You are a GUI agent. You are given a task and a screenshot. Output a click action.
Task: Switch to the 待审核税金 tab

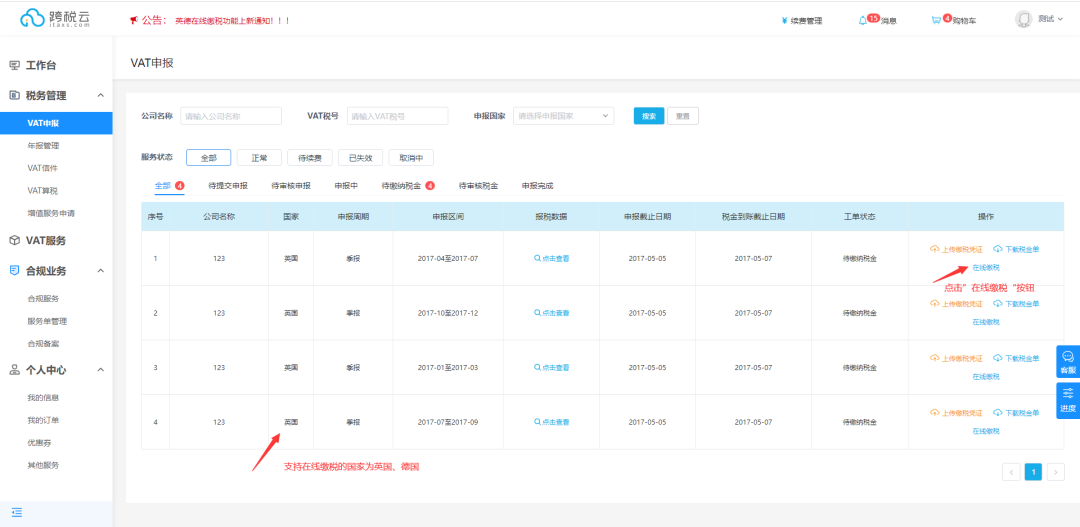pyautogui.click(x=479, y=185)
